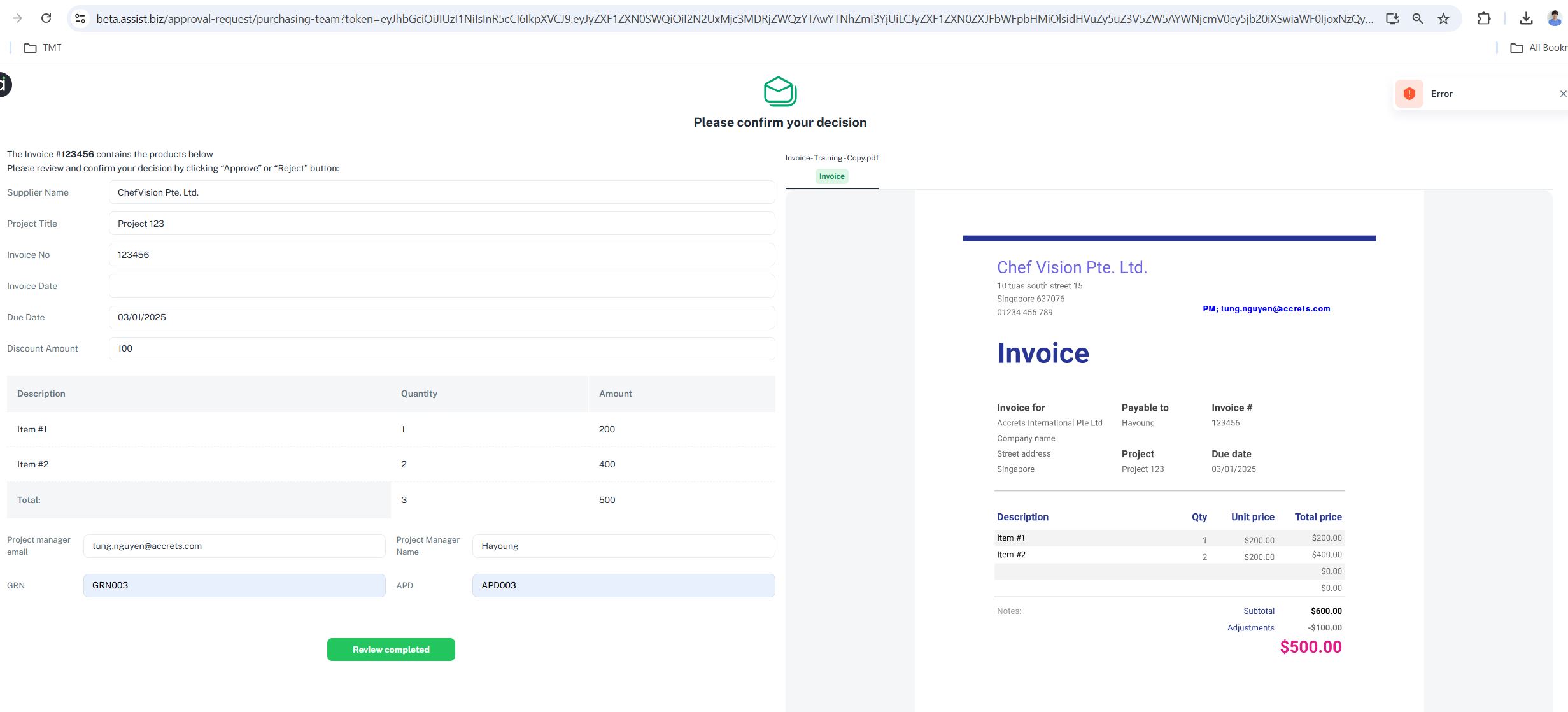Click the Supplier Name field
Image resolution: width=1568 pixels, height=712 pixels.
click(x=441, y=192)
